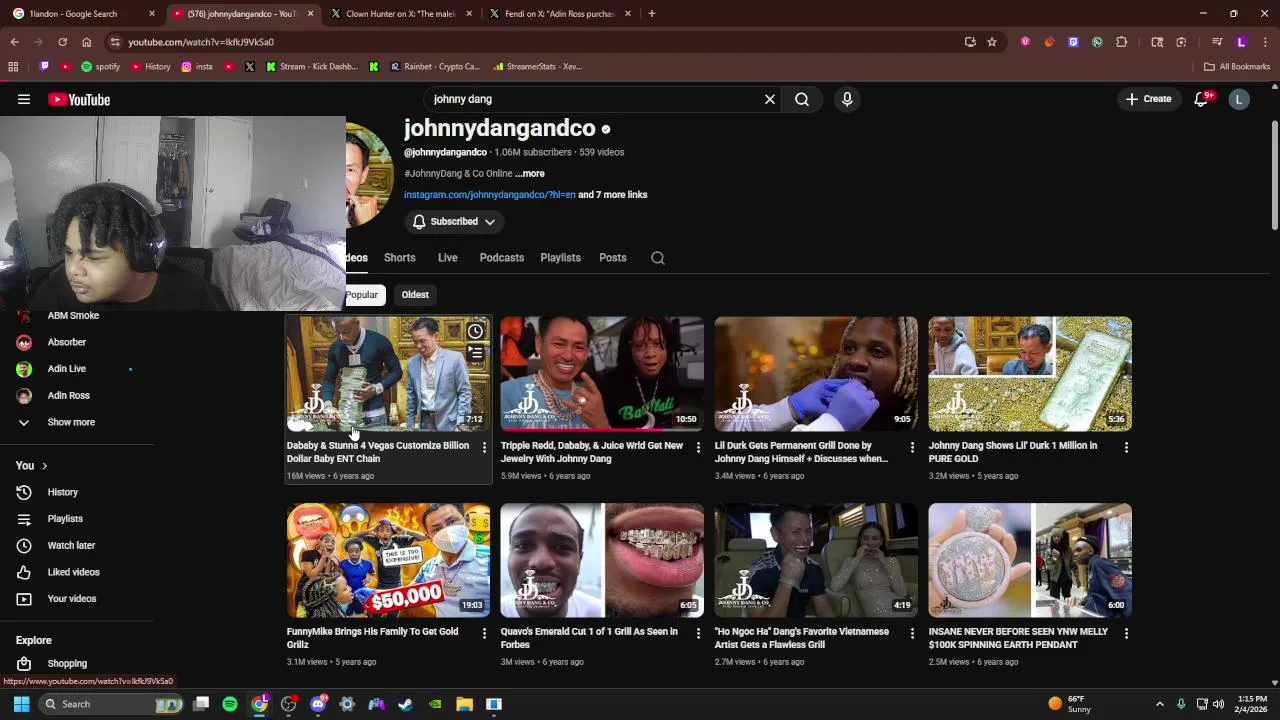Open the Trippie Redd, Dababy & Juice Wrld thumbnail

tap(602, 374)
